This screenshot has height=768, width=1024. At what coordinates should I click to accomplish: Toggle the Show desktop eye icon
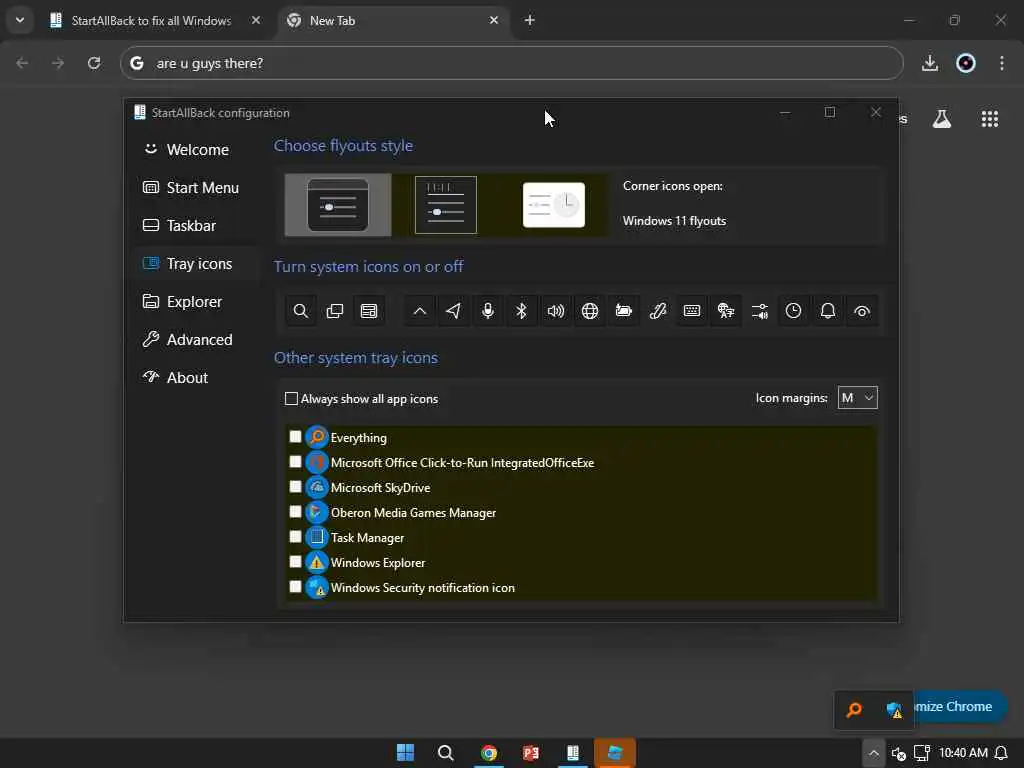862,311
